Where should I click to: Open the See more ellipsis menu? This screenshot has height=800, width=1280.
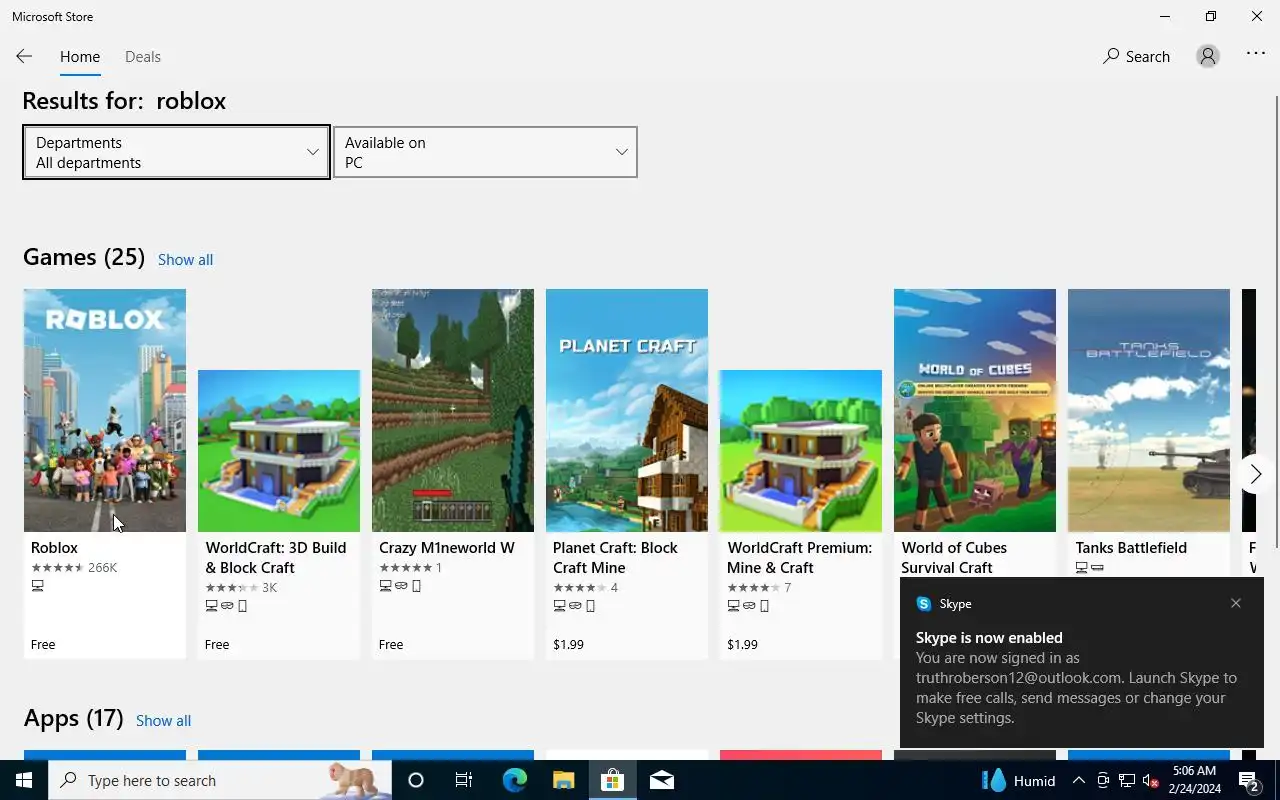tap(1256, 54)
